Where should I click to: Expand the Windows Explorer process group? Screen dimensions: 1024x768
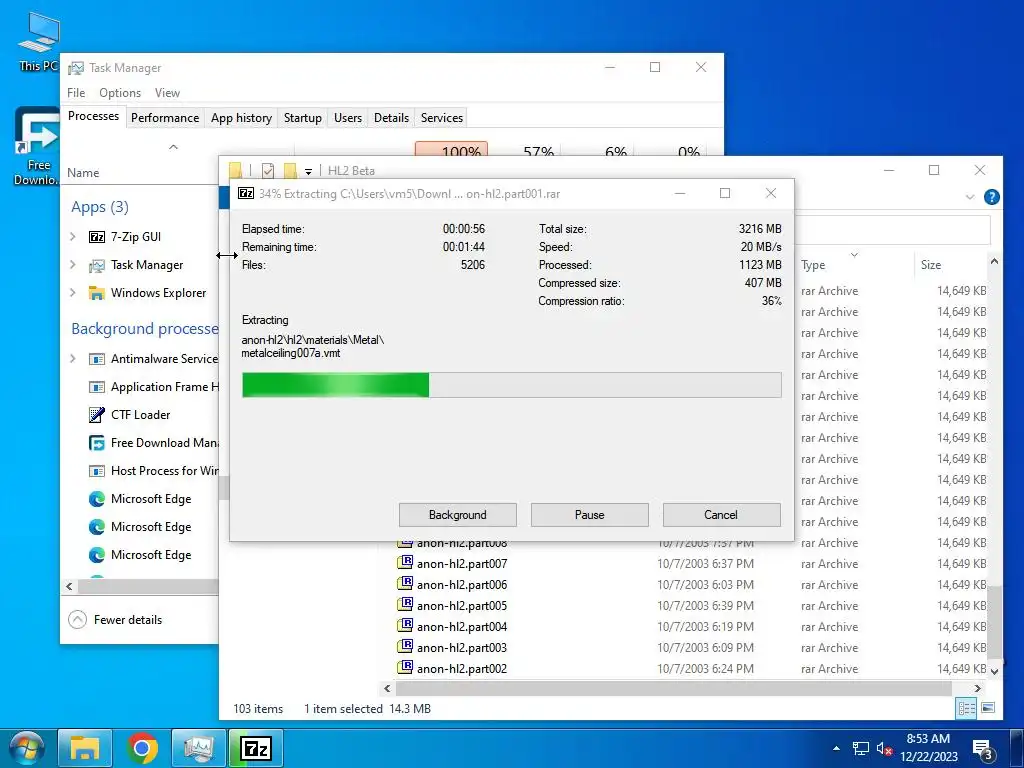73,293
